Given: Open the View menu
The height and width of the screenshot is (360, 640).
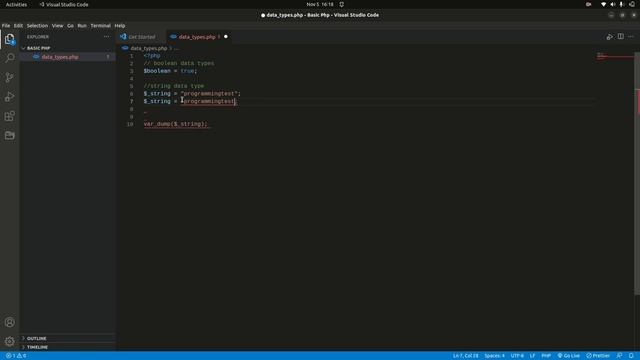Looking at the screenshot, I should (x=58, y=25).
